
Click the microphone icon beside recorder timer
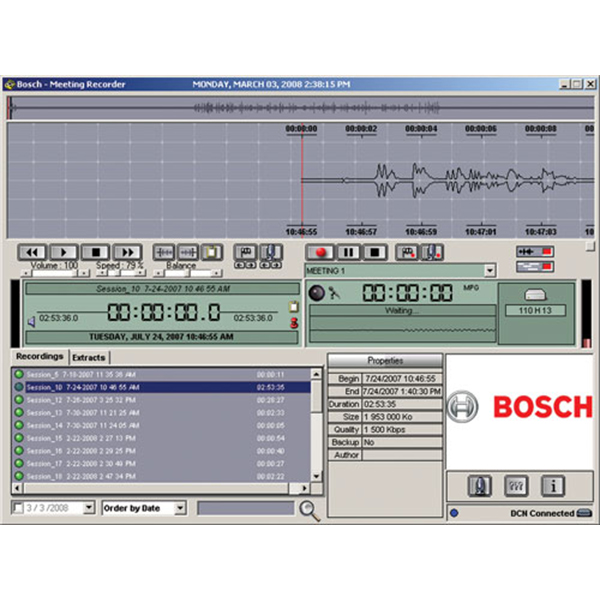pyautogui.click(x=334, y=293)
